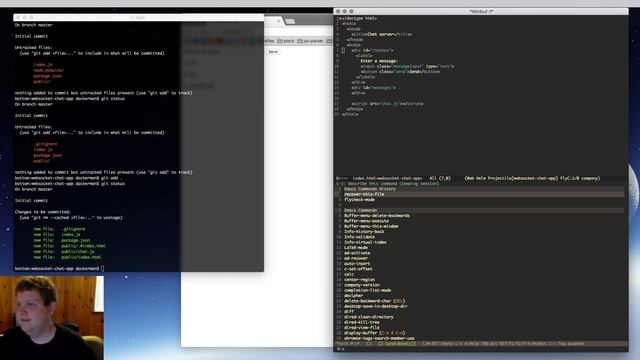640x360 pixels.
Task: Click 'git add .' command in terminal
Action: coord(111,178)
